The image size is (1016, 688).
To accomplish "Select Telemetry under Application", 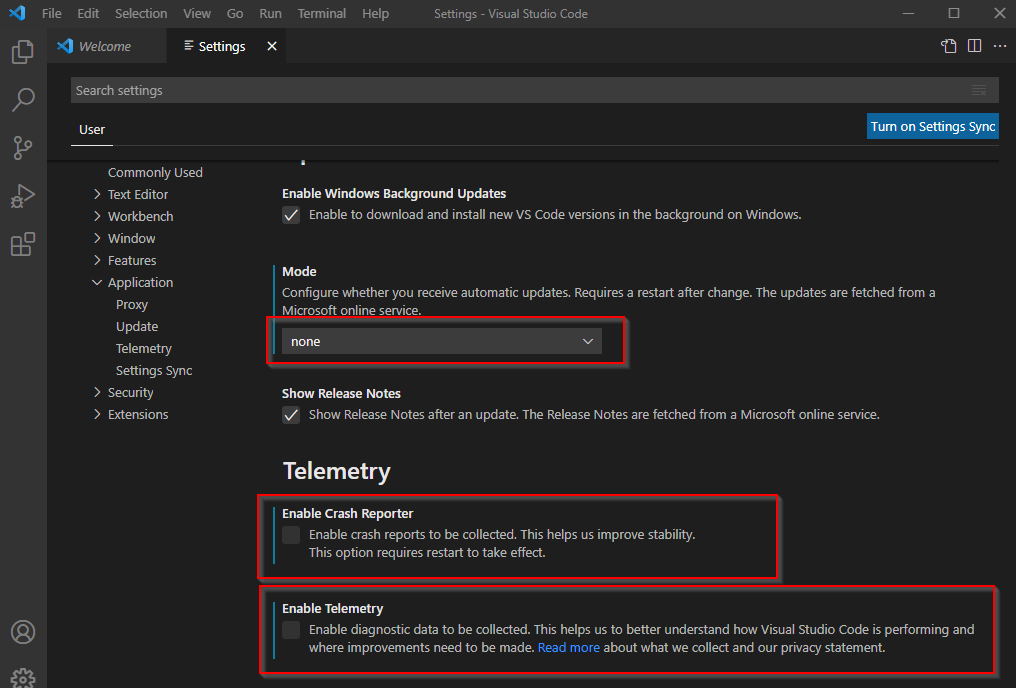I will (x=143, y=349).
